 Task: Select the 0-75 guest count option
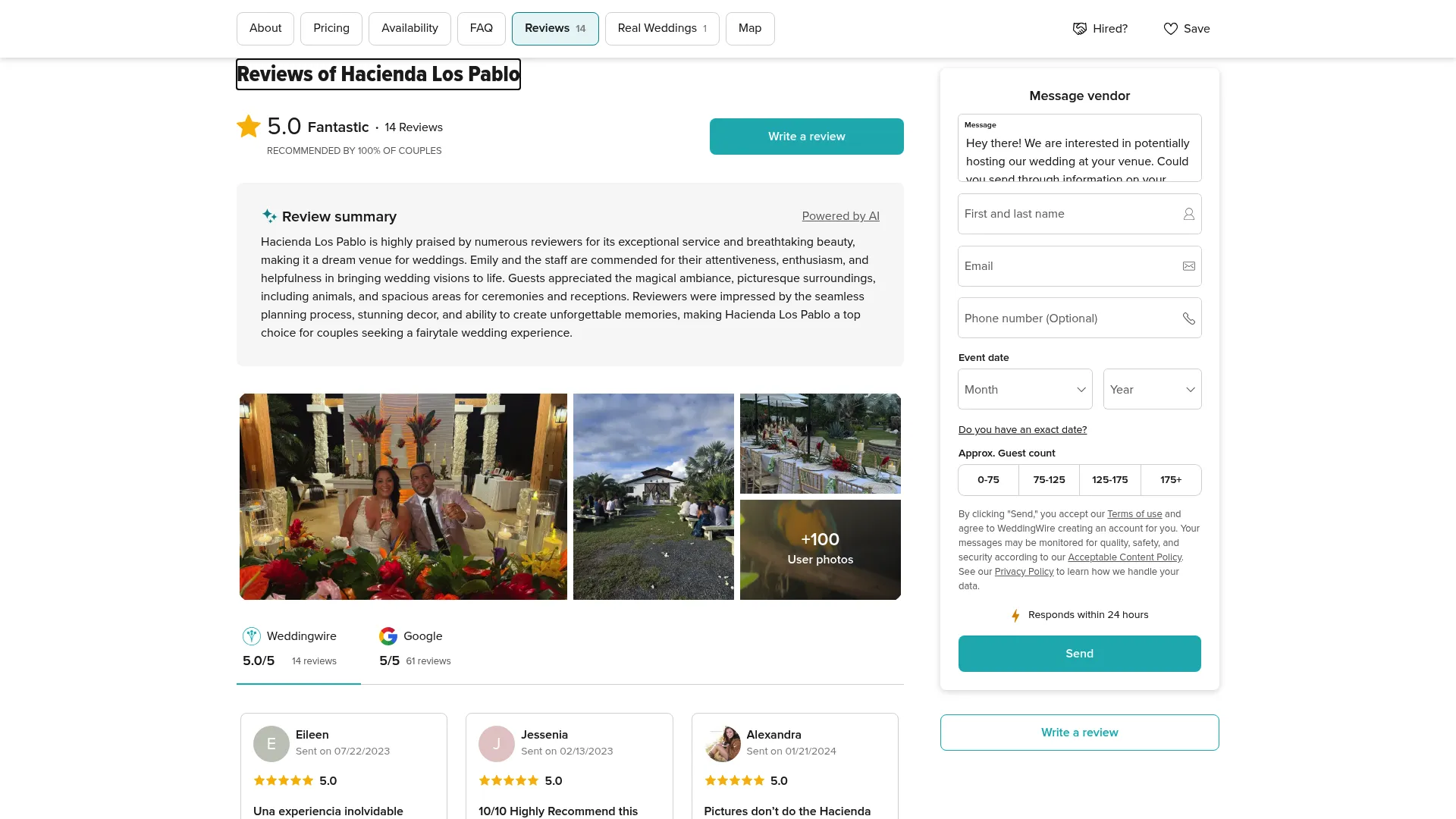pos(988,480)
